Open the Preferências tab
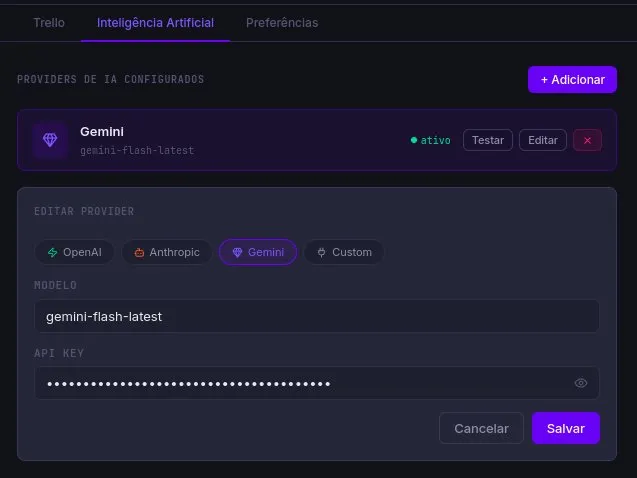 click(x=282, y=23)
